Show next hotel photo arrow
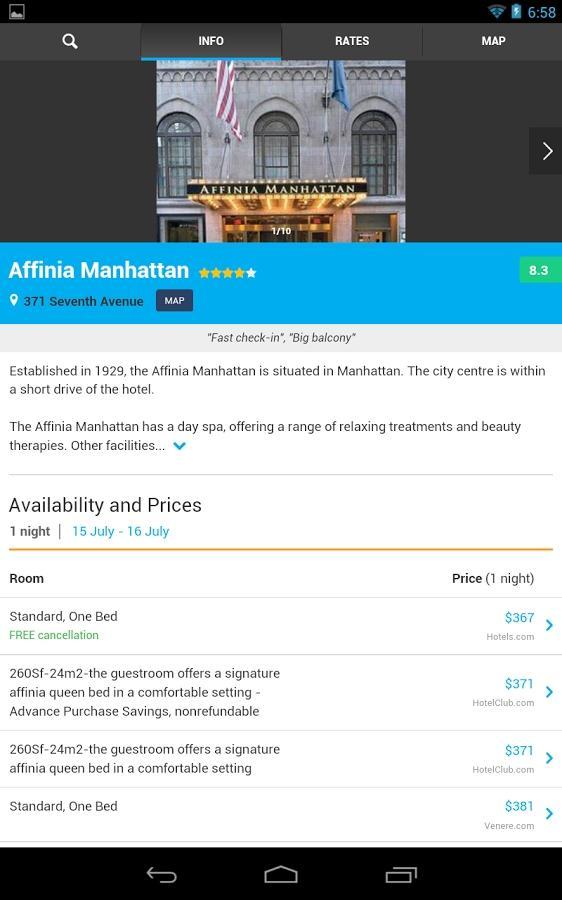The width and height of the screenshot is (562, 900). tap(546, 151)
